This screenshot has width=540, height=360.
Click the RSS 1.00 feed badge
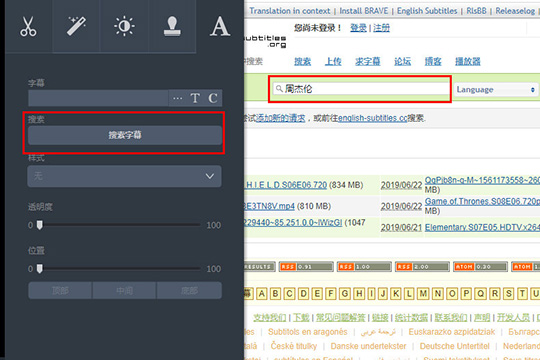(364, 267)
